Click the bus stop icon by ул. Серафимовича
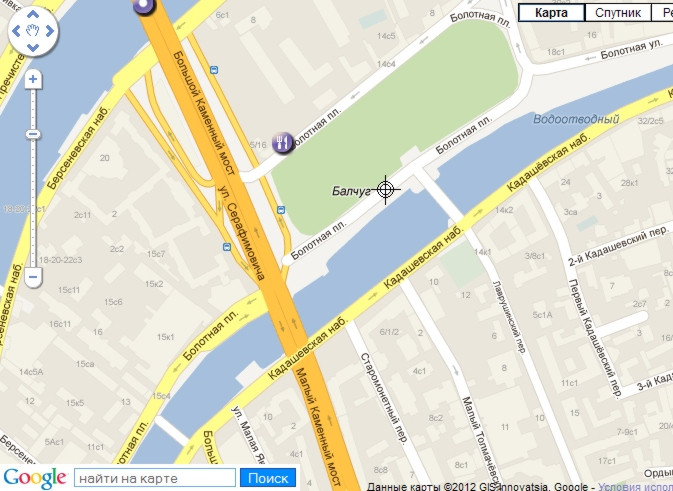Viewport: 673px width, 491px height. point(227,247)
